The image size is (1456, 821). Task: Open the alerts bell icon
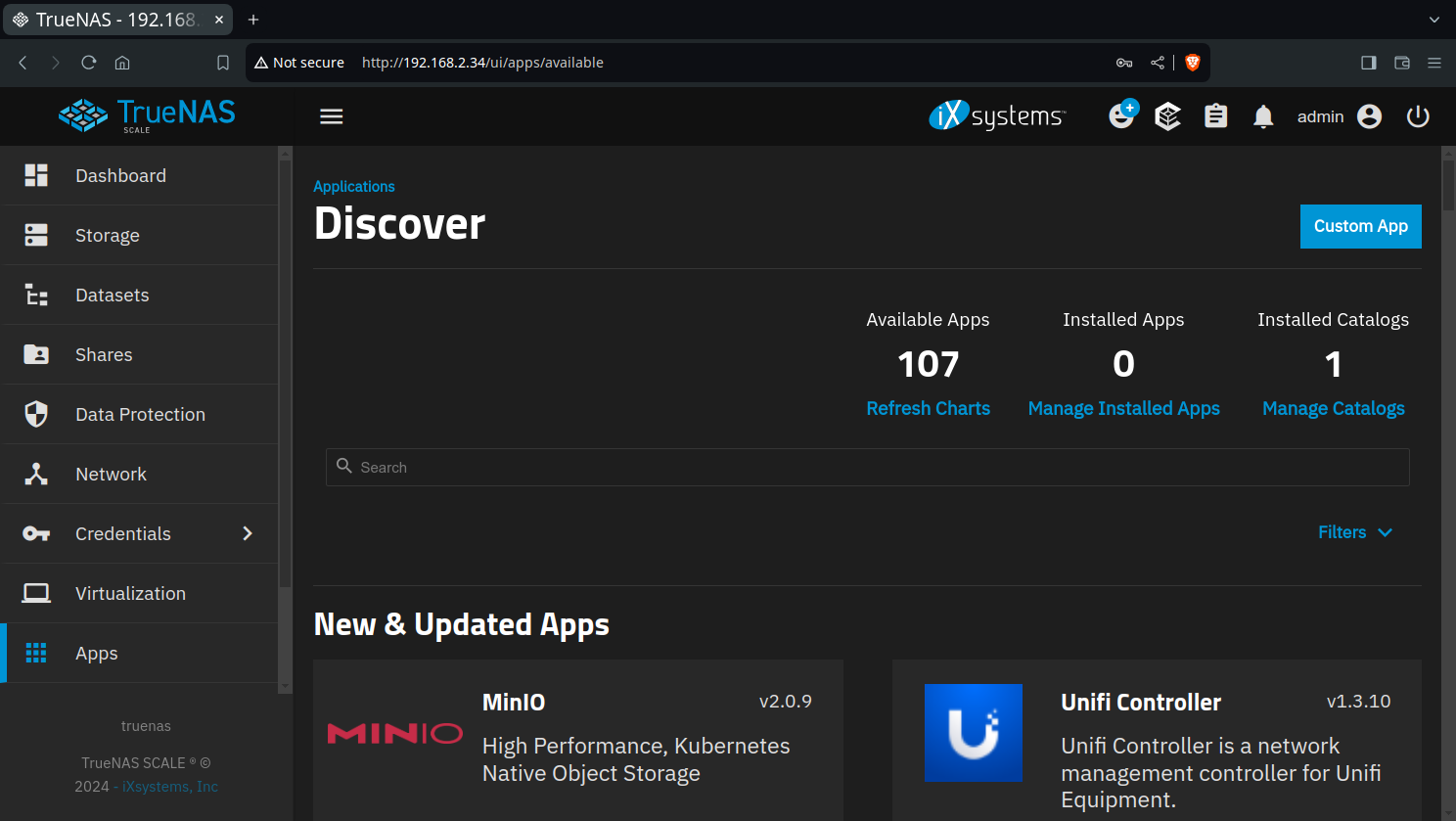point(1263,116)
